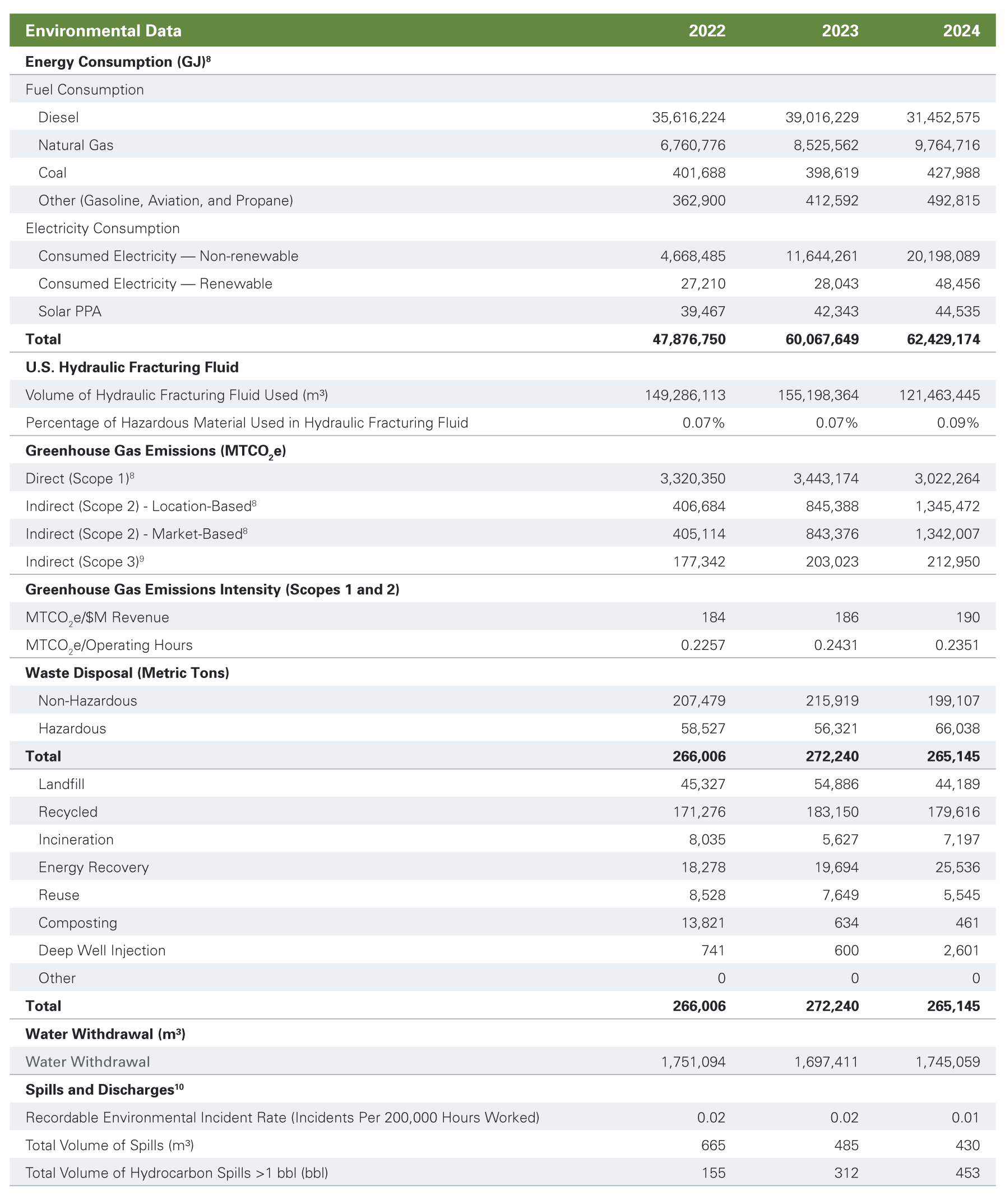Click the 'Coal' row label
This screenshot has width=1005, height=1204.
[x=52, y=173]
